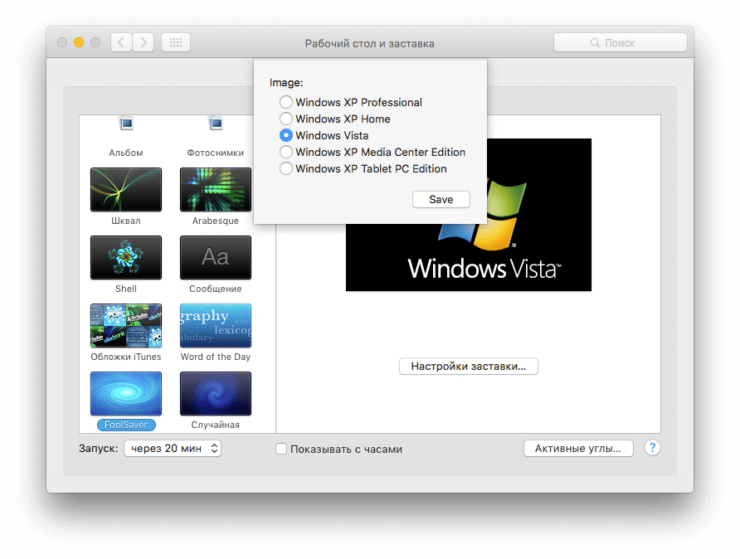The width and height of the screenshot is (740, 559).
Task: Select Windows Vista radio button
Action: pos(286,136)
